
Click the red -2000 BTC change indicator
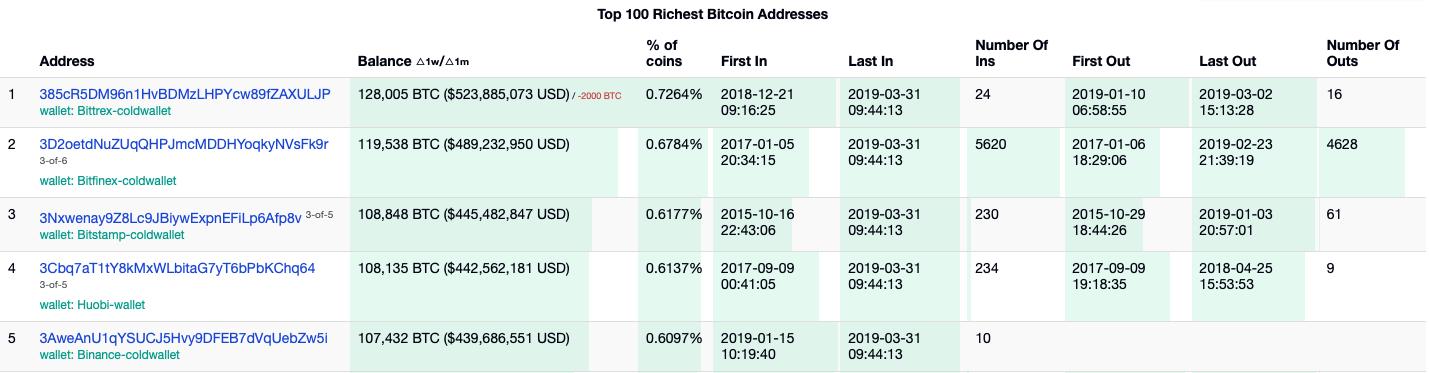(600, 96)
